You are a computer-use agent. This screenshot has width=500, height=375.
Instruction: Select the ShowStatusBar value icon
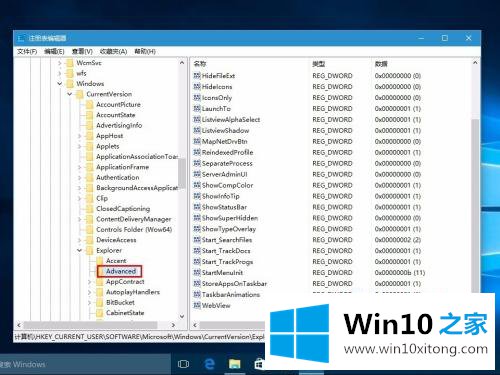pyautogui.click(x=197, y=207)
